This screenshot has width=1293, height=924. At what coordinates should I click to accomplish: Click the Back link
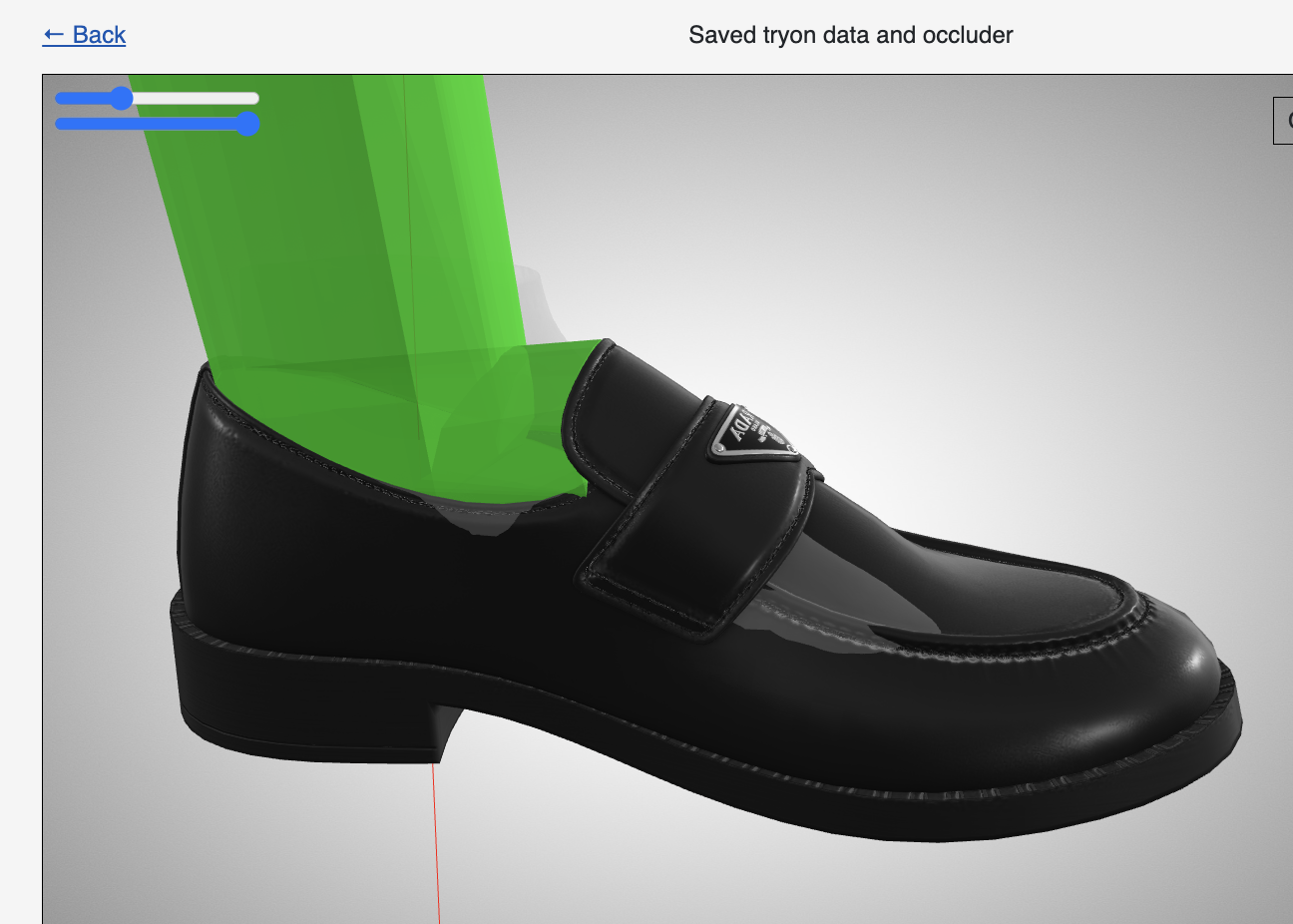(84, 35)
